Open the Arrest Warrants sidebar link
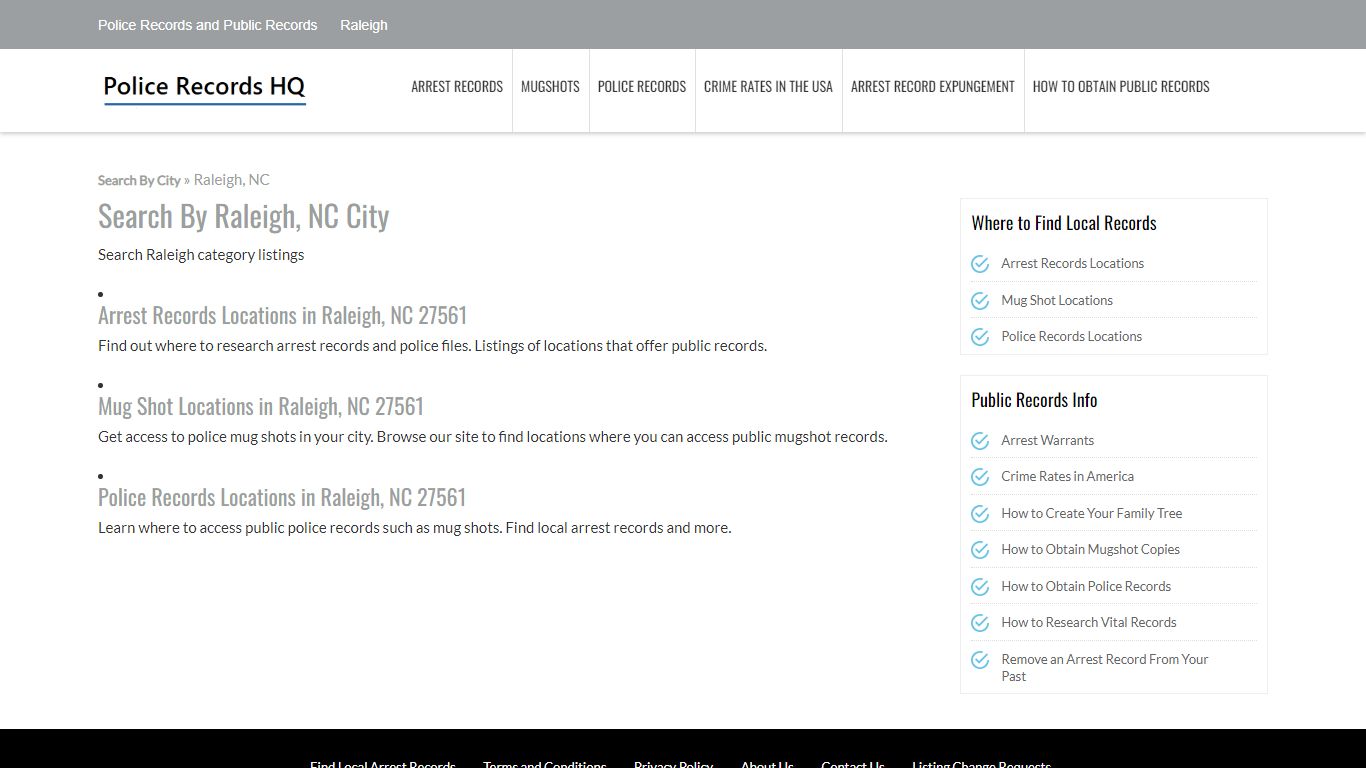Viewport: 1366px width, 768px height. pyautogui.click(x=1047, y=440)
